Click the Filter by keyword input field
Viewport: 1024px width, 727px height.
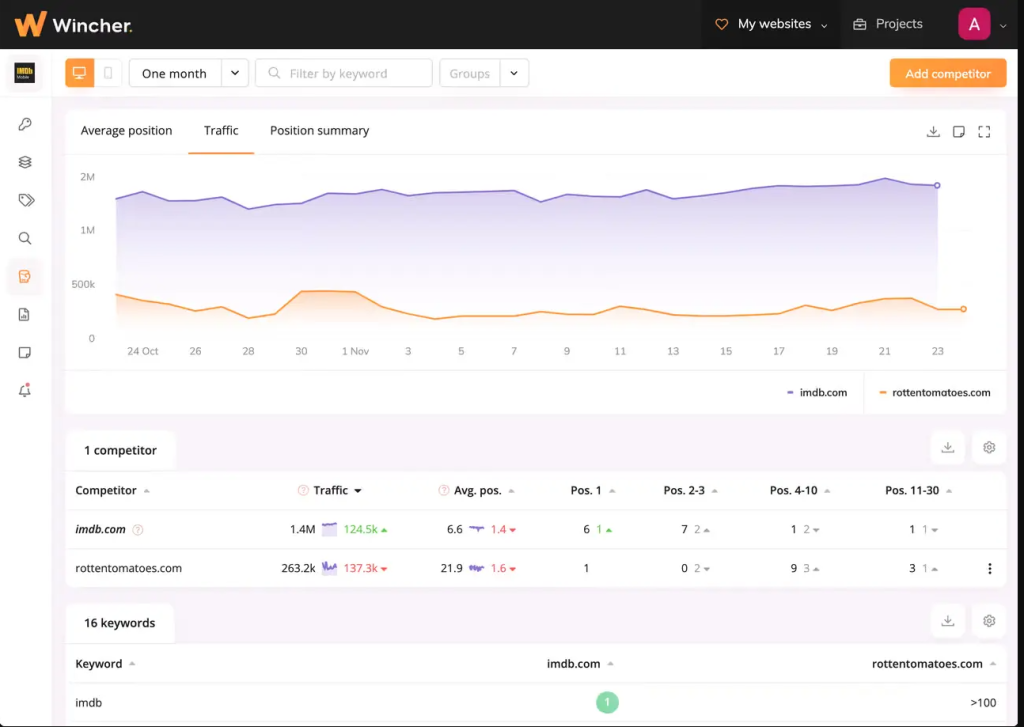coord(343,72)
